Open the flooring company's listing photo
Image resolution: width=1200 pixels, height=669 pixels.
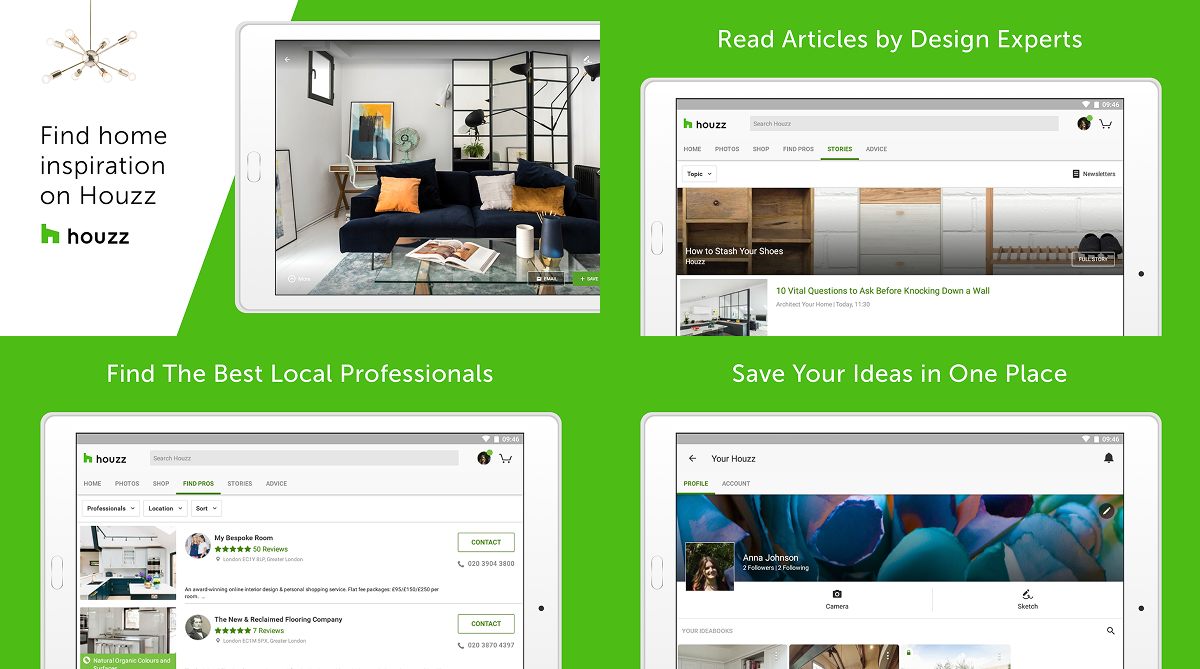pyautogui.click(x=128, y=637)
